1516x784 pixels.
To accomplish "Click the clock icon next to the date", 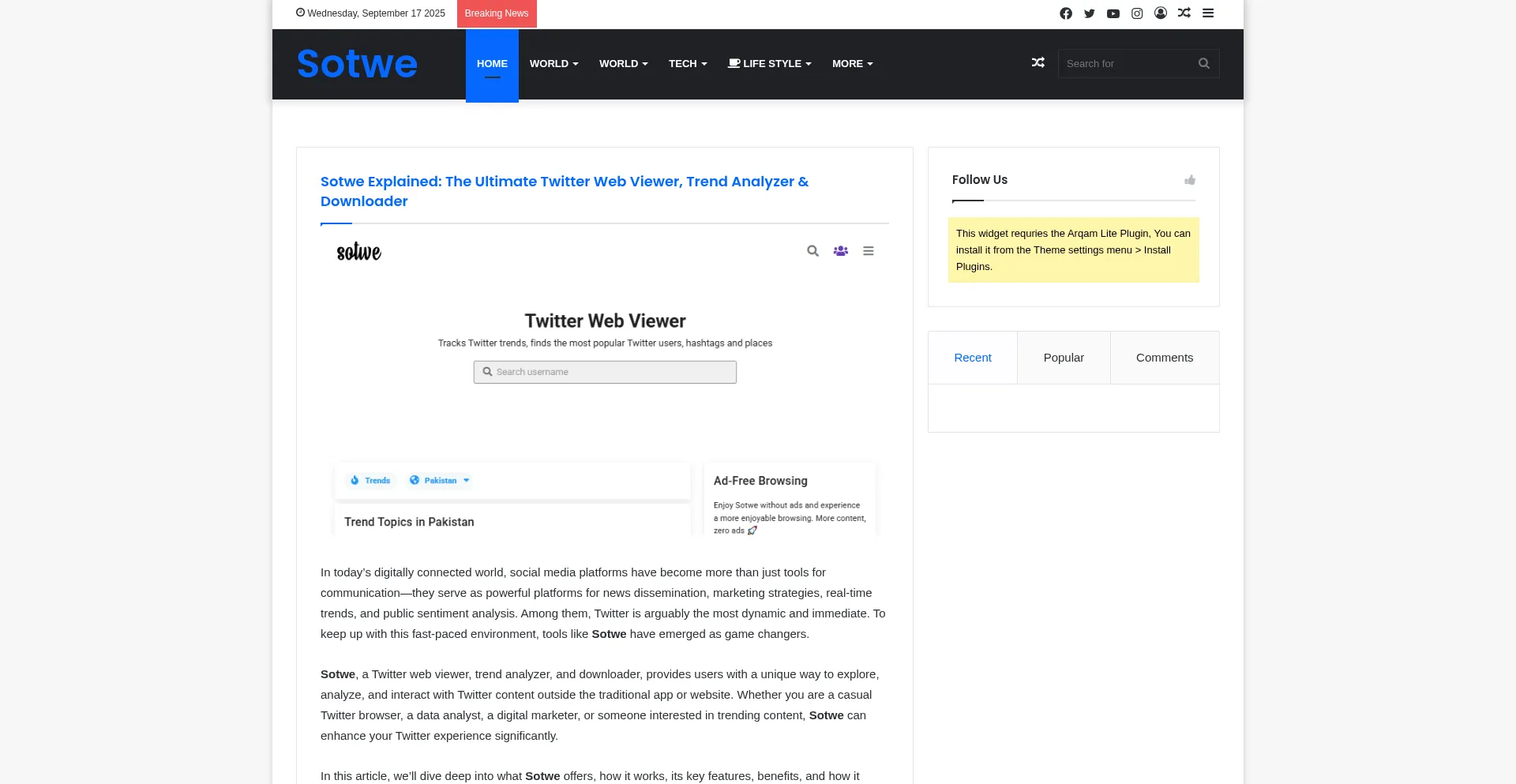I will [300, 13].
